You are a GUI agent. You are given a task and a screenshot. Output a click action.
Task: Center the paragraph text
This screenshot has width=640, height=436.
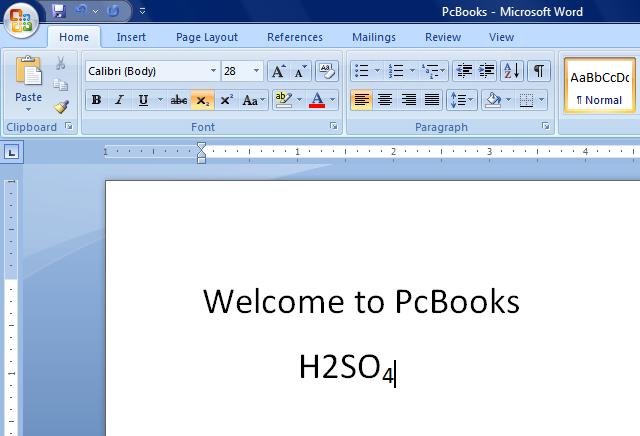pyautogui.click(x=385, y=100)
